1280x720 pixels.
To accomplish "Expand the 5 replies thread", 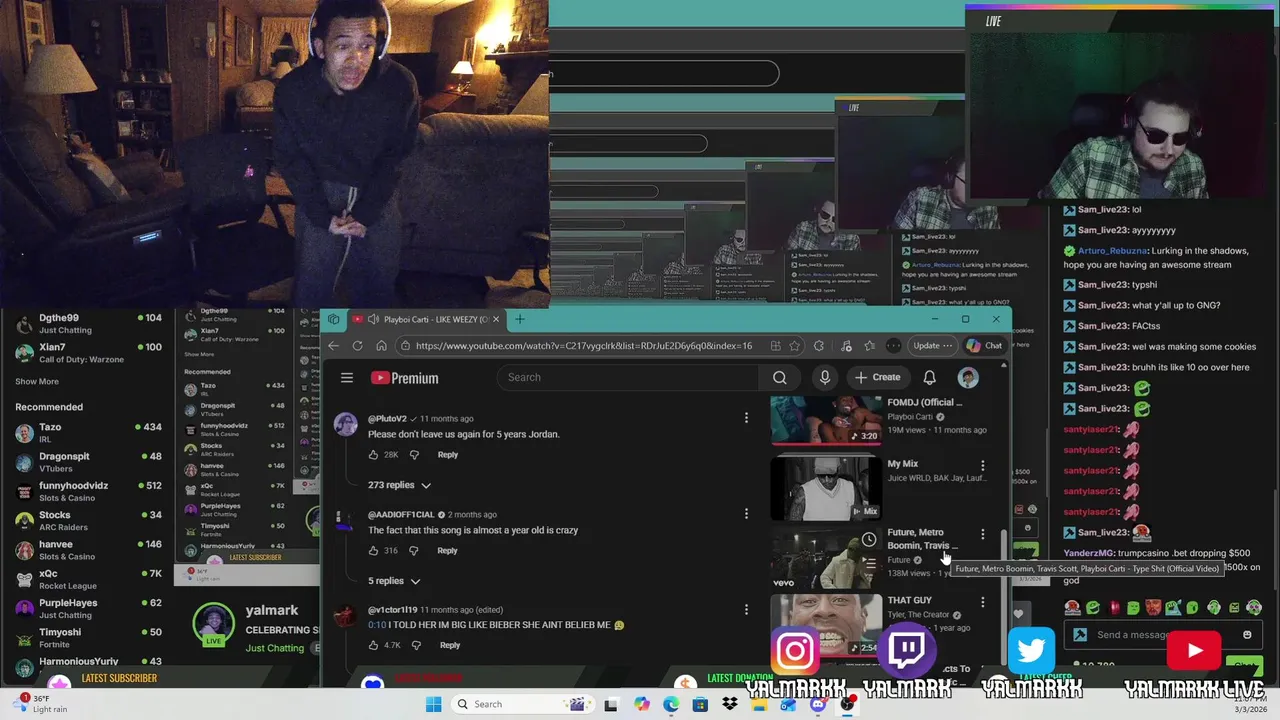I will point(394,581).
